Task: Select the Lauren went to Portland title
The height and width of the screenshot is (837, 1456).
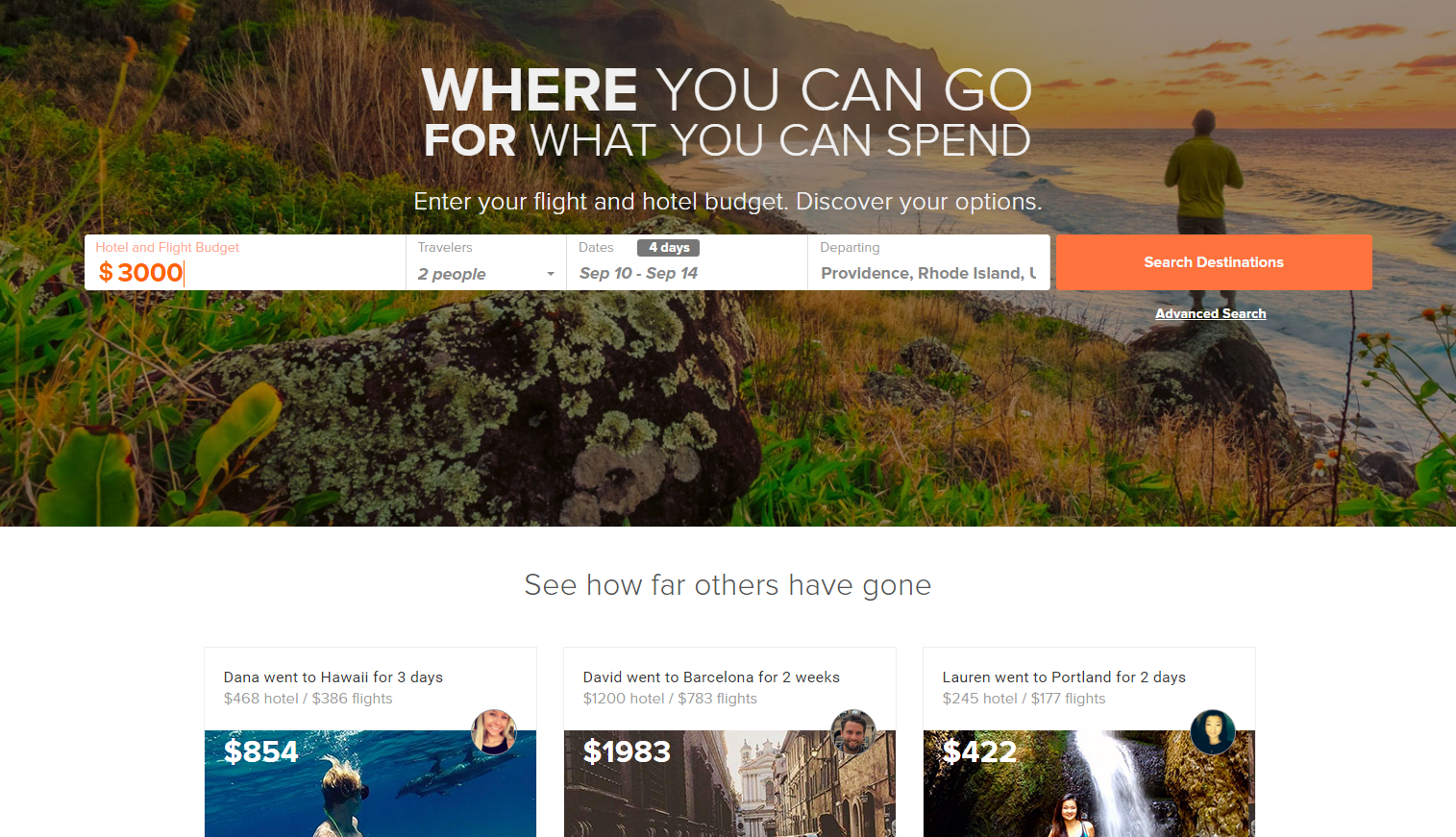Action: pos(1064,677)
